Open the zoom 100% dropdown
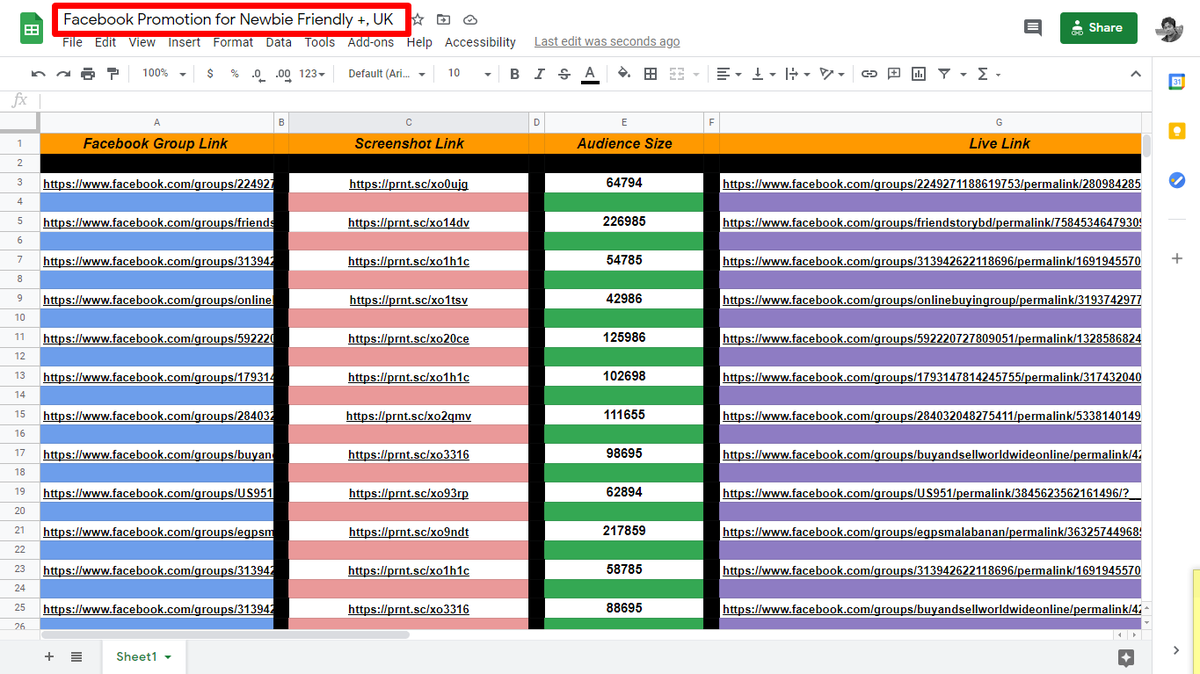 tap(164, 74)
